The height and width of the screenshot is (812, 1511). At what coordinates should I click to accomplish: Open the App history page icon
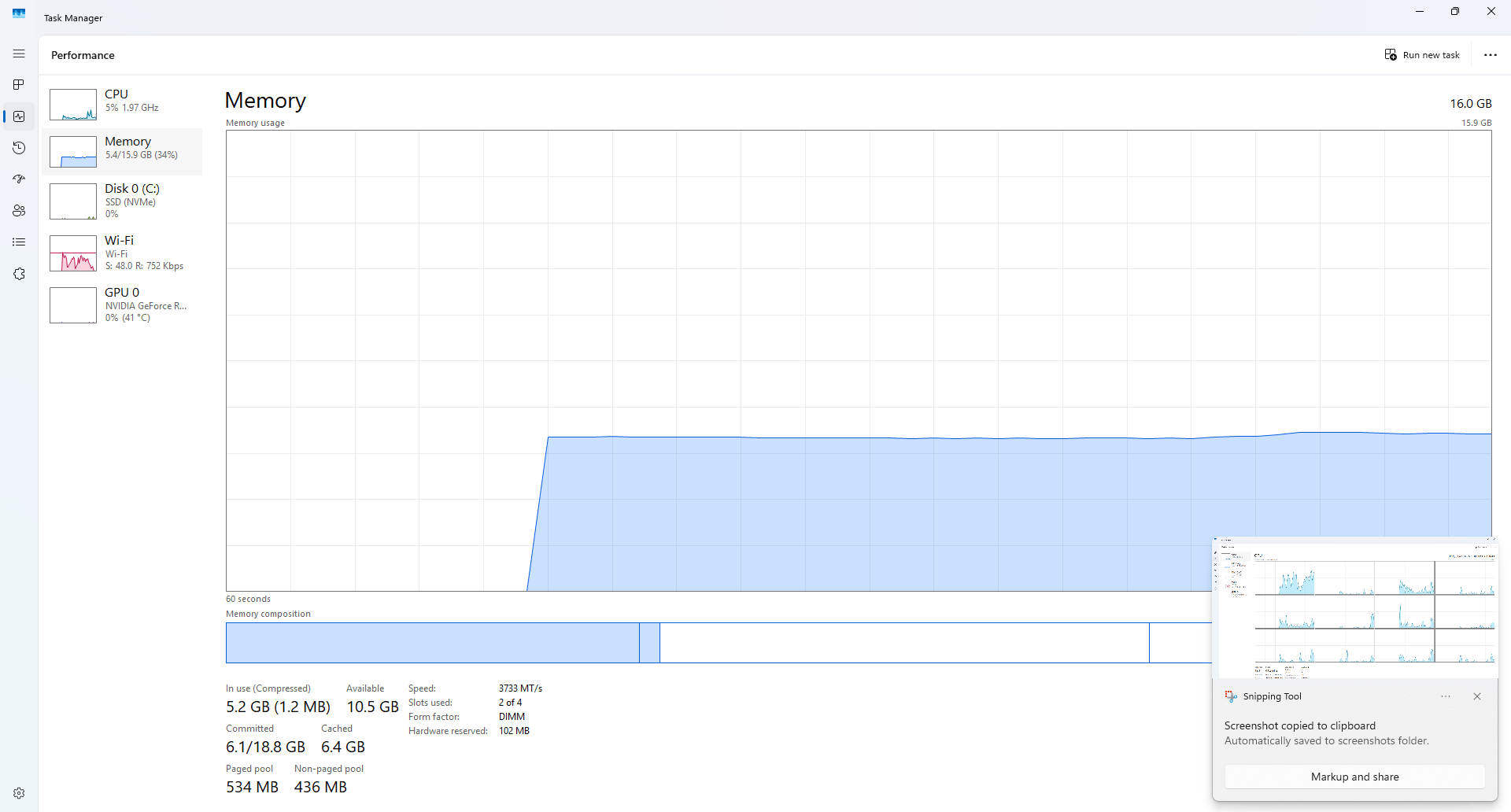pyautogui.click(x=19, y=148)
